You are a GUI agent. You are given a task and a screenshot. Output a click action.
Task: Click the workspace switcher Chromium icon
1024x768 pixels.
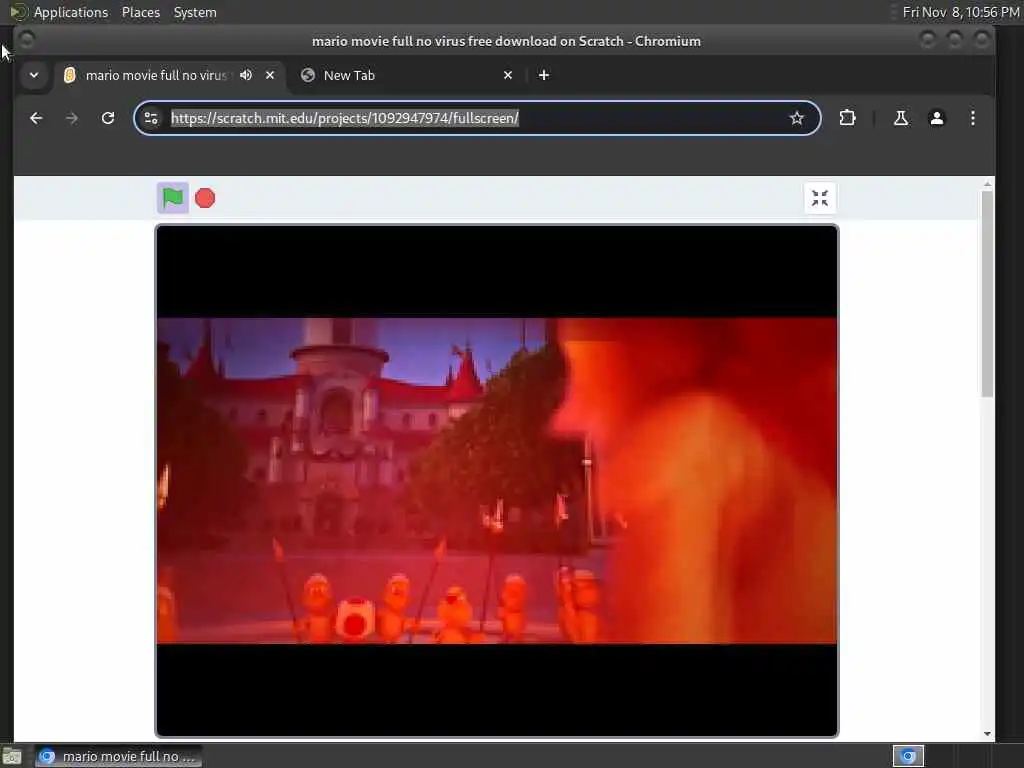[x=908, y=756]
